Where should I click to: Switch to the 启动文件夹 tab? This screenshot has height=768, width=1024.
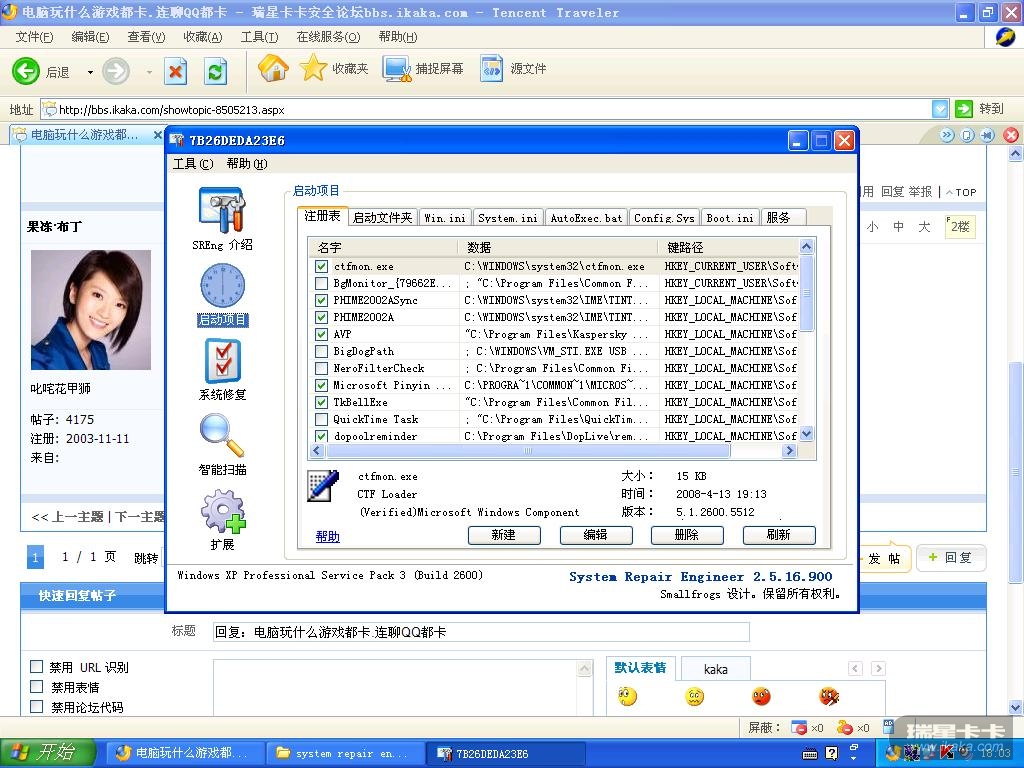pyautogui.click(x=382, y=217)
